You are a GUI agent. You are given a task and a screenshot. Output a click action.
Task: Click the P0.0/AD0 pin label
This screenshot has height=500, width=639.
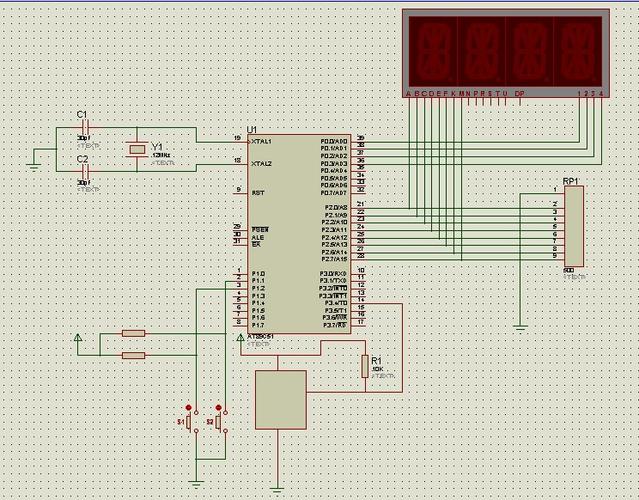(334, 141)
